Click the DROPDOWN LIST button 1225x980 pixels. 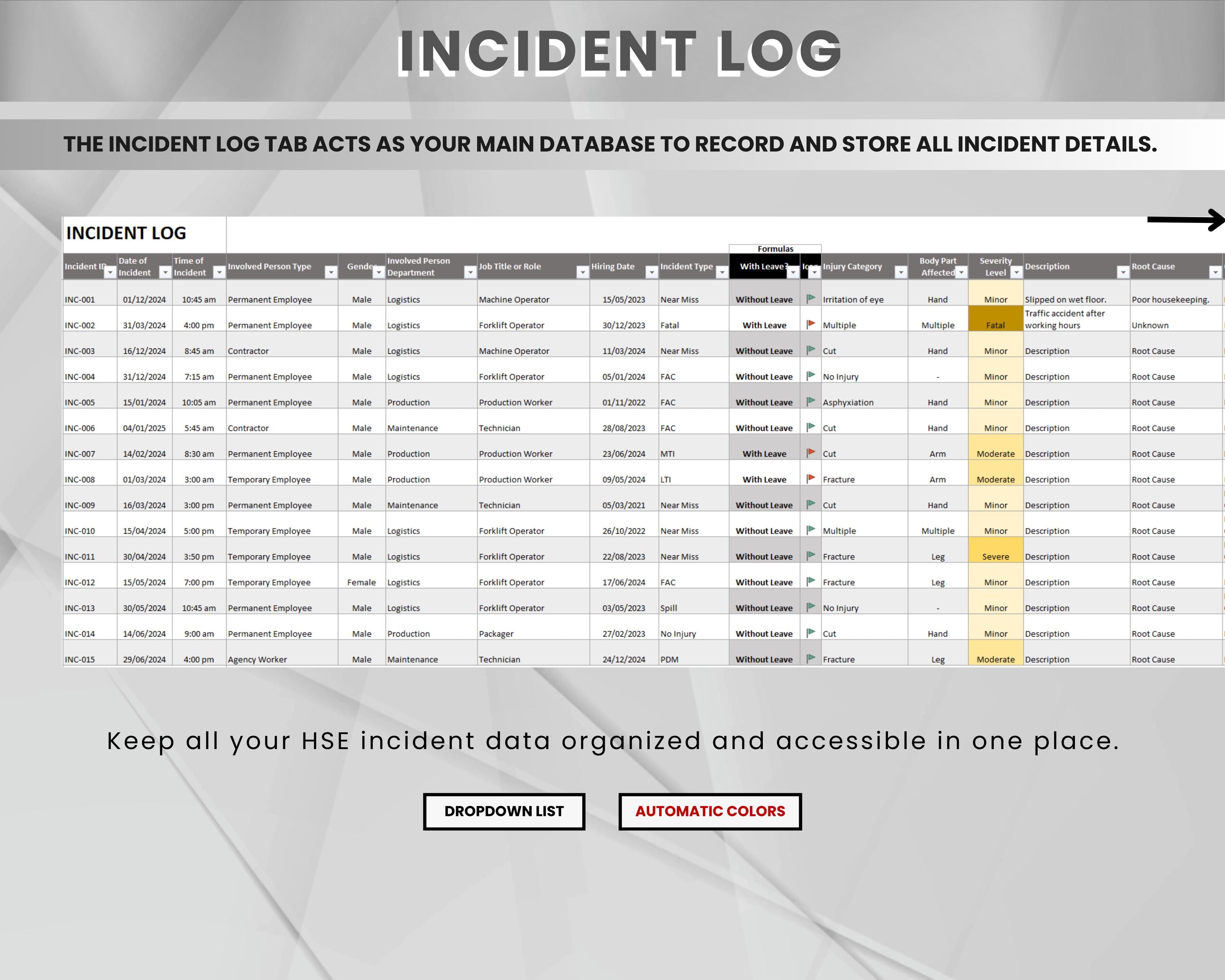(503, 811)
